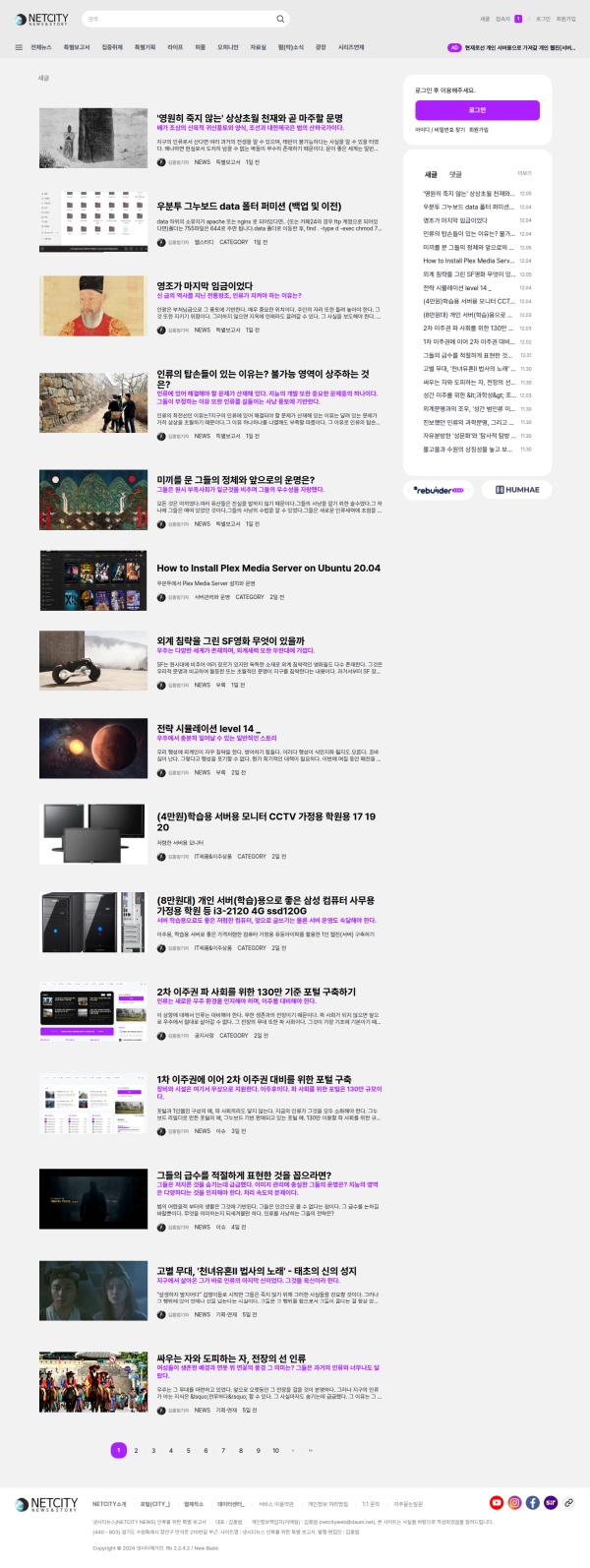
Task: Open the YouTube icon in footer
Action: tap(497, 1502)
